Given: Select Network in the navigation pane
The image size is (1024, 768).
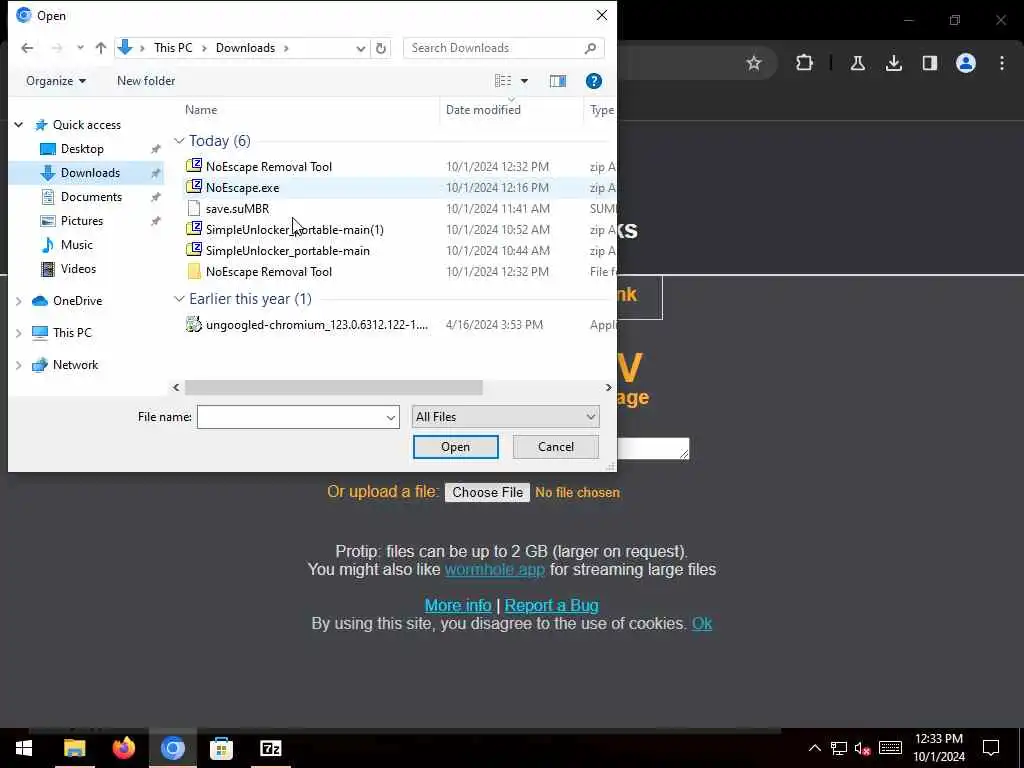Looking at the screenshot, I should click(x=75, y=365).
